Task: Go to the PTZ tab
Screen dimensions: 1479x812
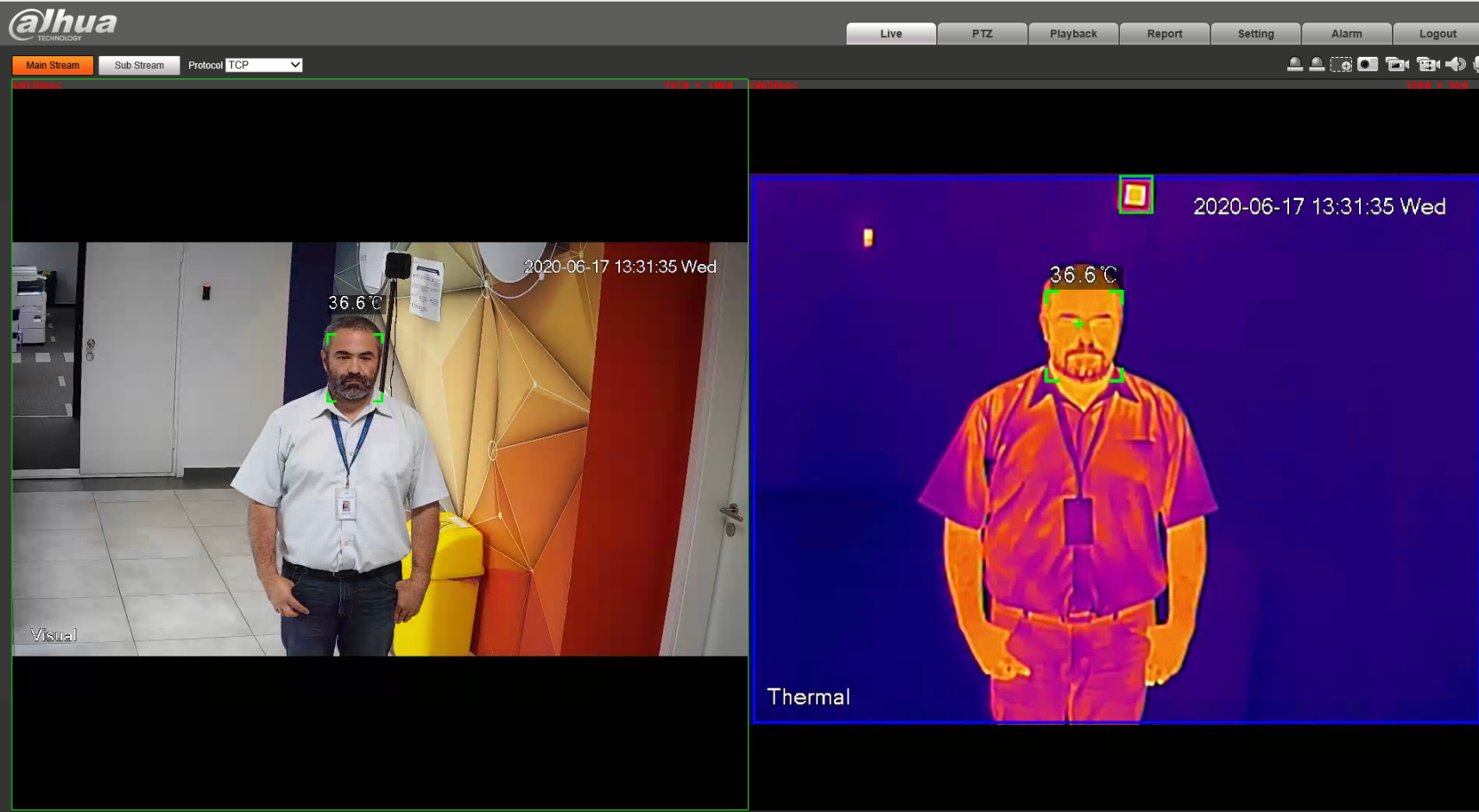Action: point(983,34)
